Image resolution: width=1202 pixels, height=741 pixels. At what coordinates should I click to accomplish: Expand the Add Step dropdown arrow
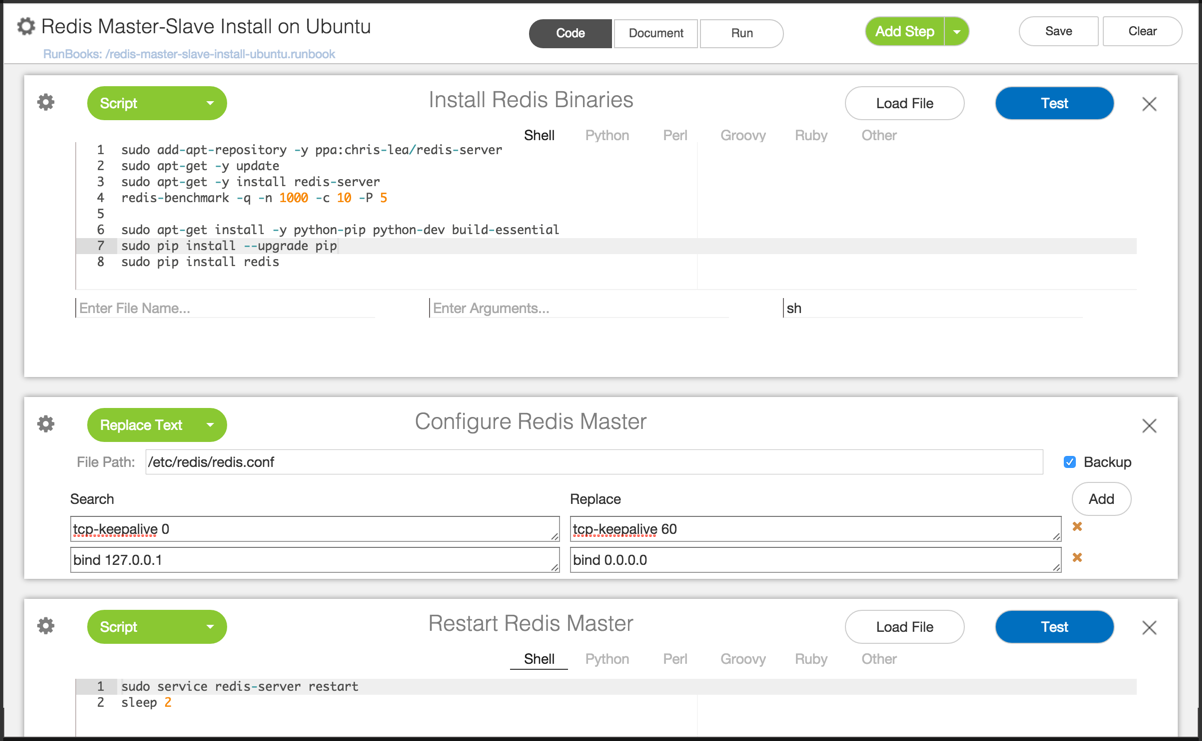pyautogui.click(x=957, y=32)
